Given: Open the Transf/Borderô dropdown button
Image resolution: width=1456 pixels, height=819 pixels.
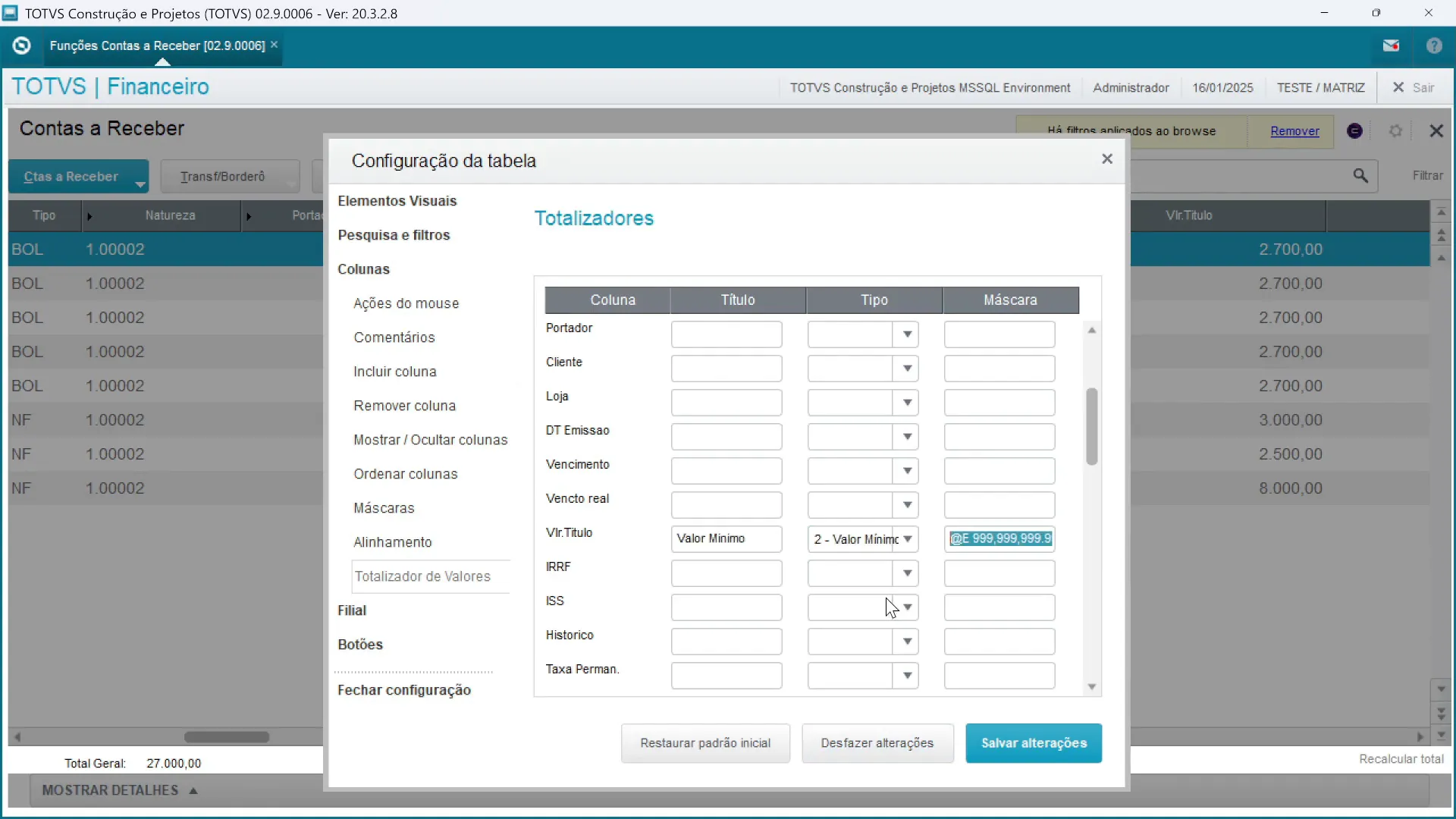Looking at the screenshot, I should [x=231, y=177].
